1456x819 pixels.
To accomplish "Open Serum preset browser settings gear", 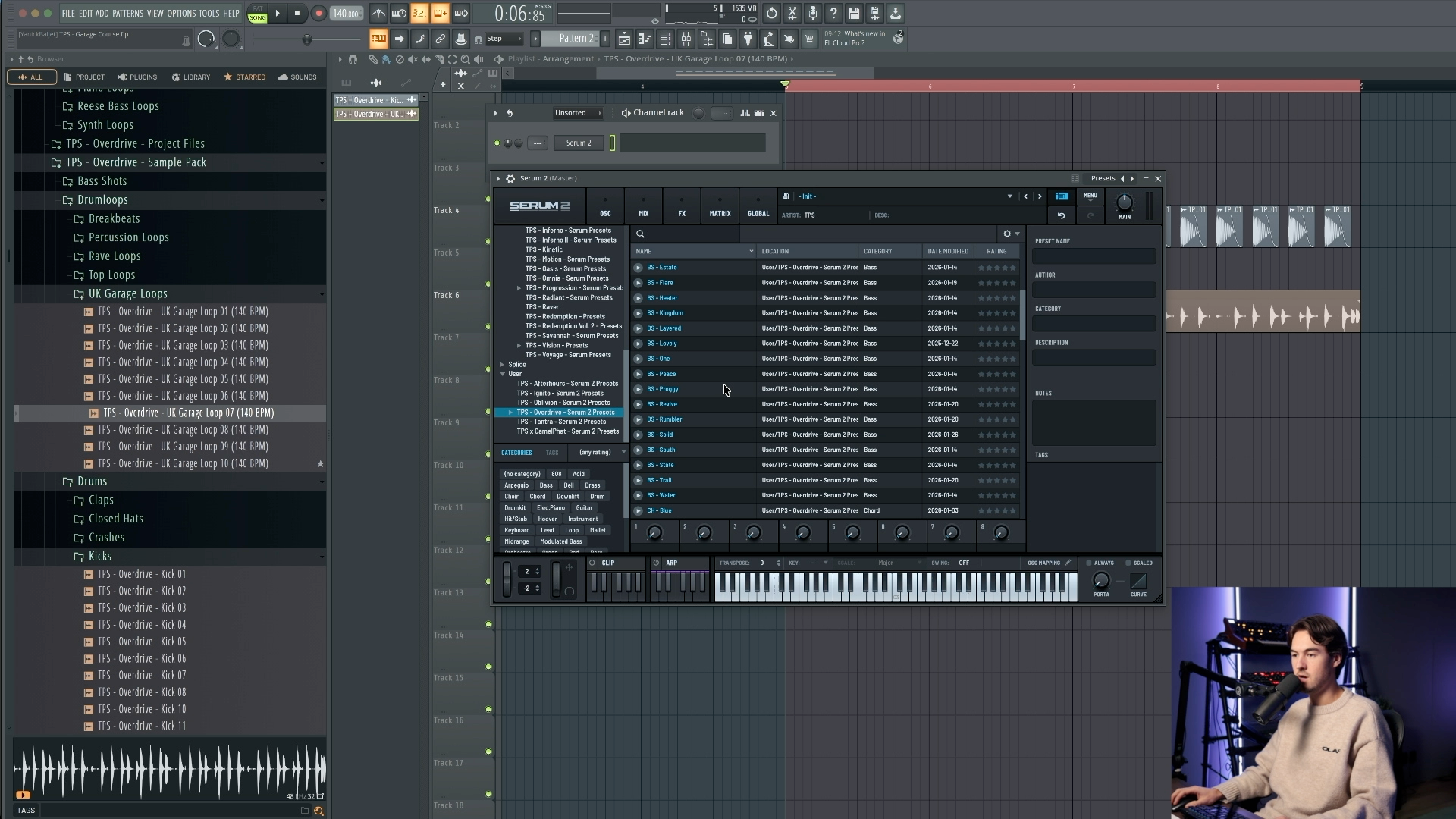I will point(1007,234).
